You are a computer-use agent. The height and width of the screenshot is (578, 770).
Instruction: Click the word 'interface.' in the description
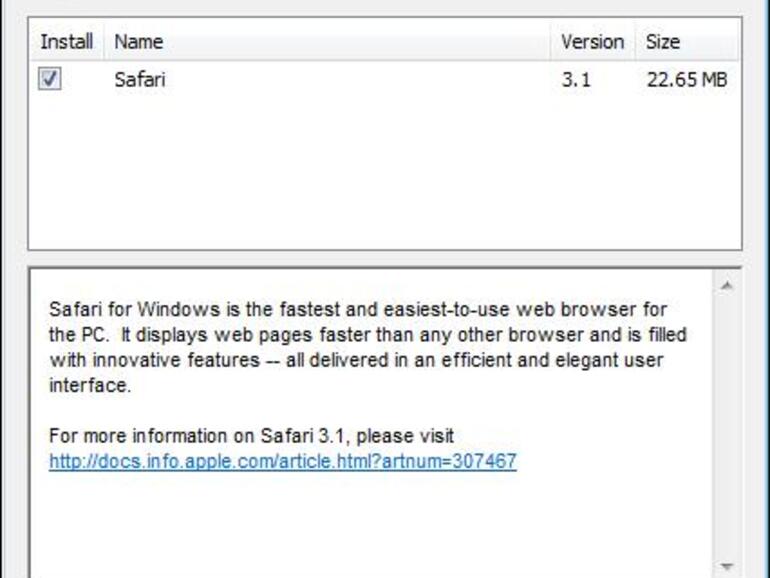[x=90, y=385]
